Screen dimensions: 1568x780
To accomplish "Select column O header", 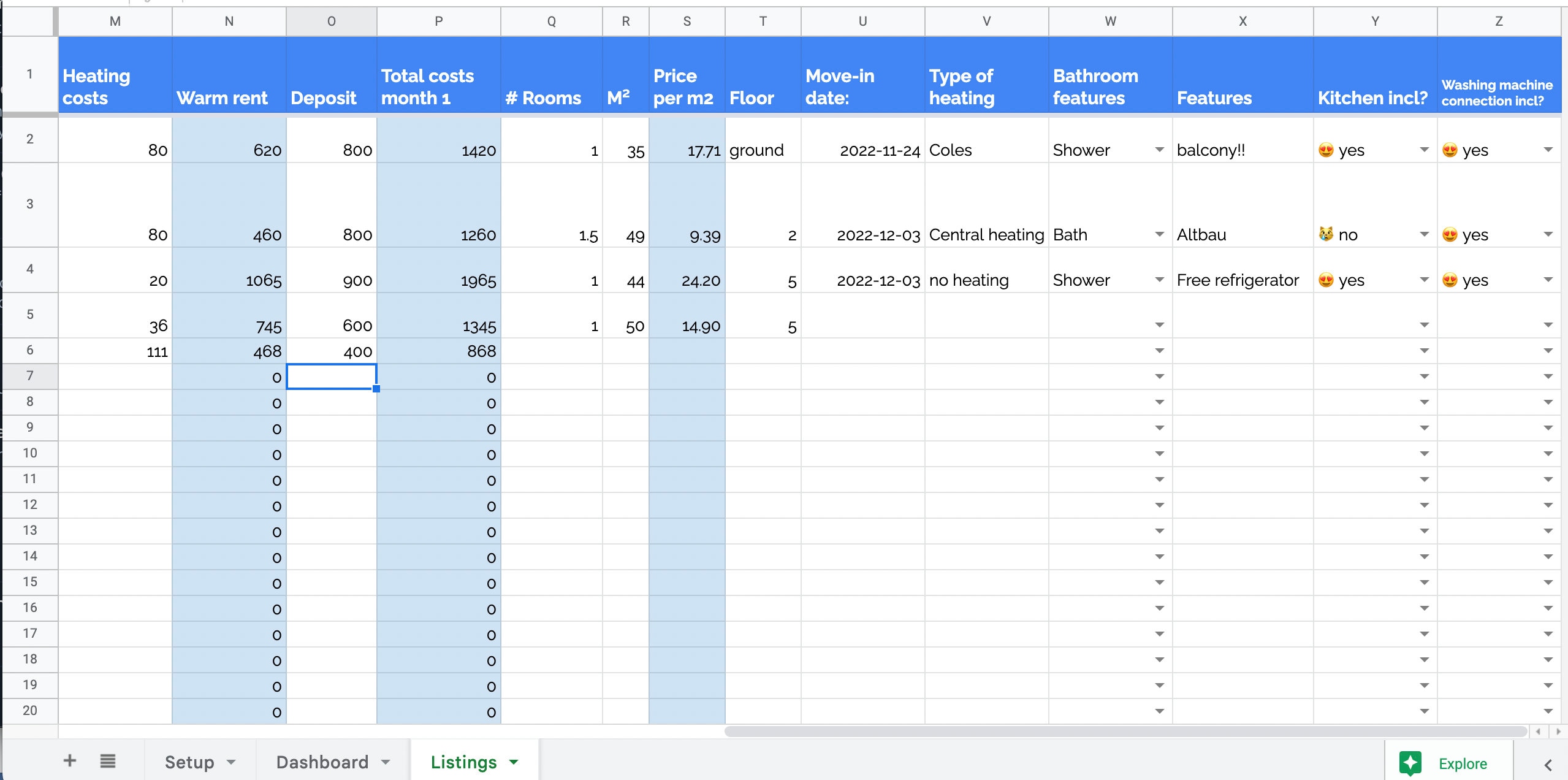I will click(x=332, y=21).
